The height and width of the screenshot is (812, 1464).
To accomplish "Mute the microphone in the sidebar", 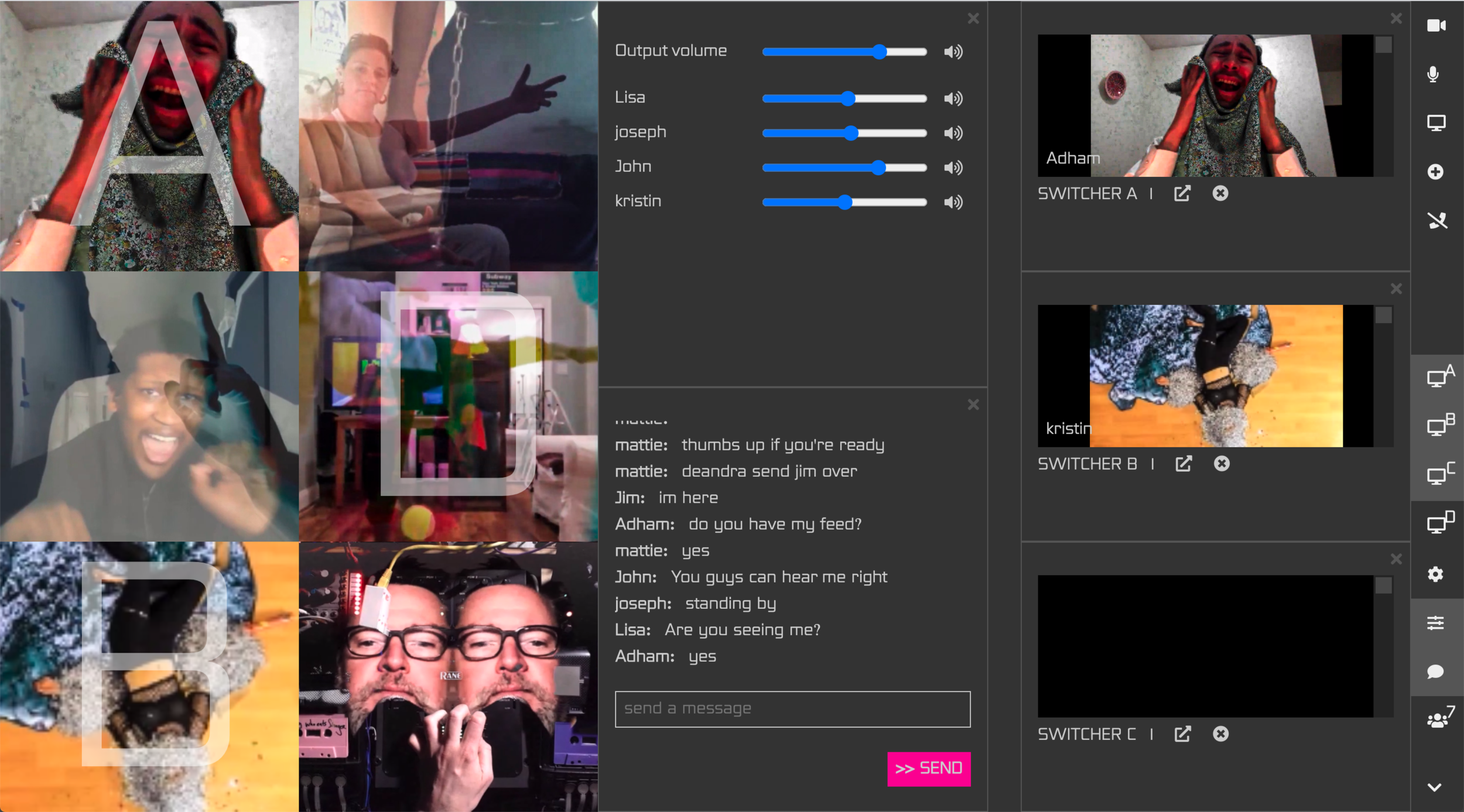I will tap(1433, 74).
